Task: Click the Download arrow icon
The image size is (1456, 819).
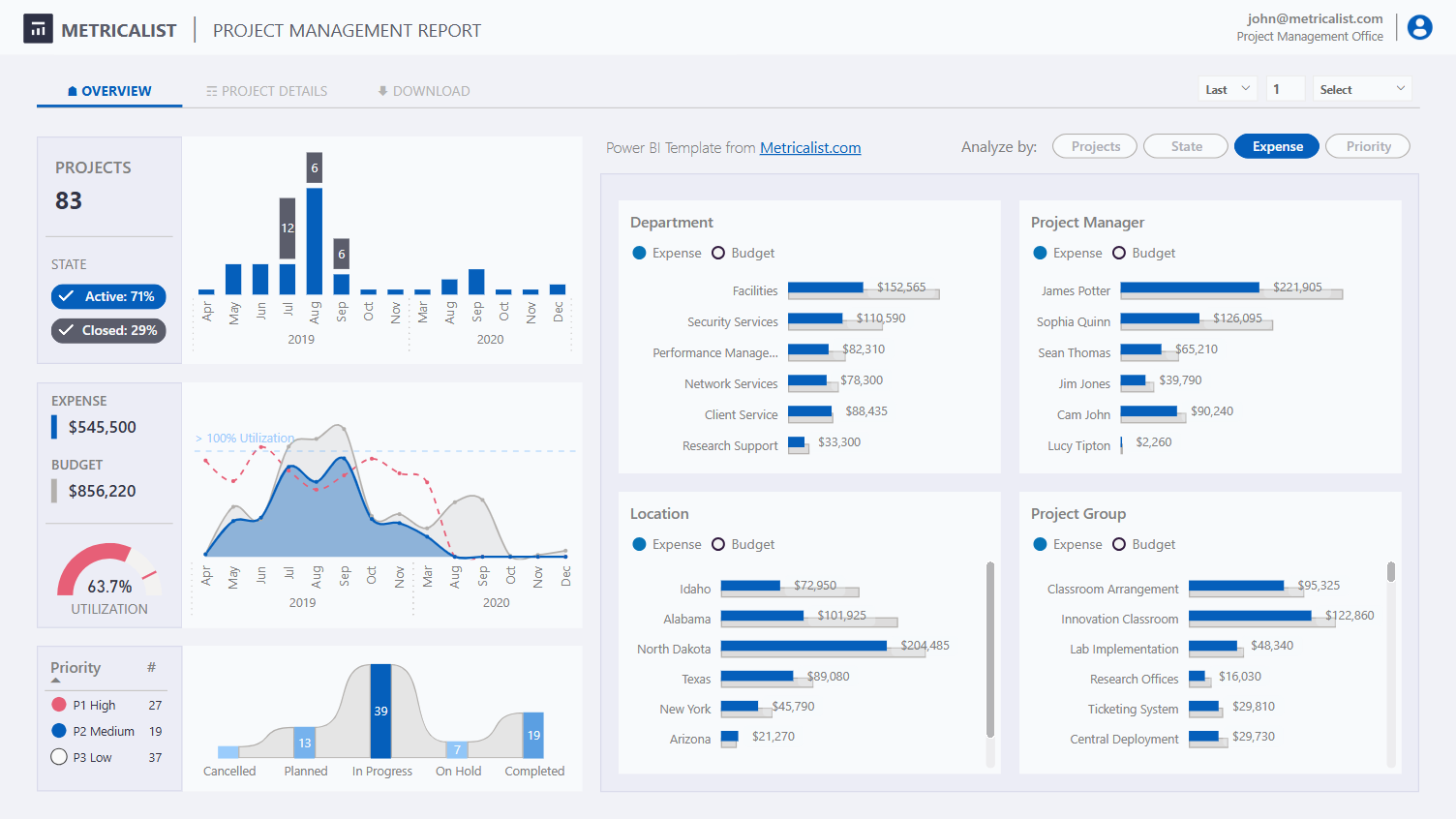Action: (382, 91)
